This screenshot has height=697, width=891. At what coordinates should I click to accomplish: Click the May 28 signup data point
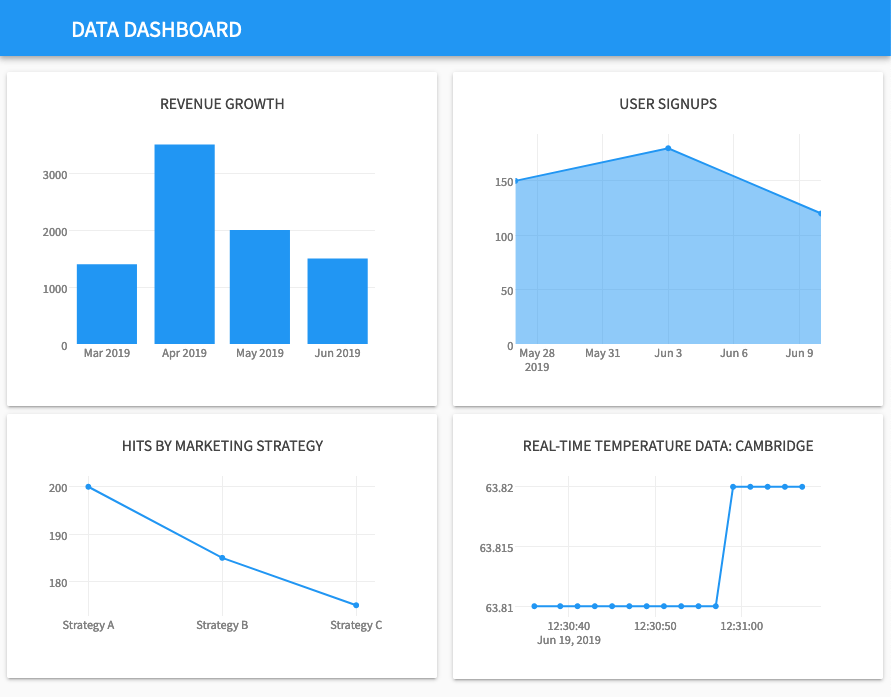pos(516,181)
